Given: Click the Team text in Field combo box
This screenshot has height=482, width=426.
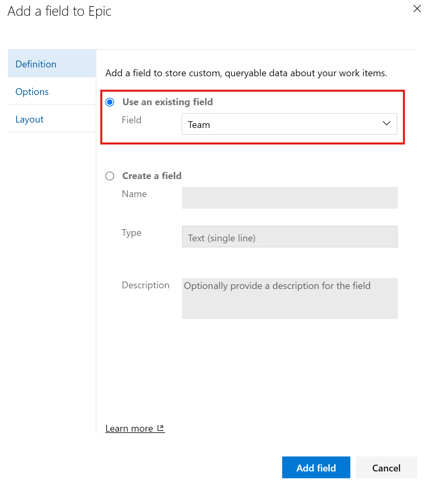Looking at the screenshot, I should click(199, 125).
